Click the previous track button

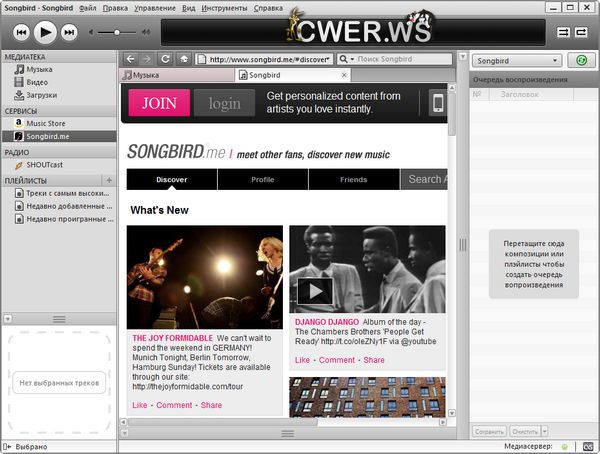[x=21, y=32]
